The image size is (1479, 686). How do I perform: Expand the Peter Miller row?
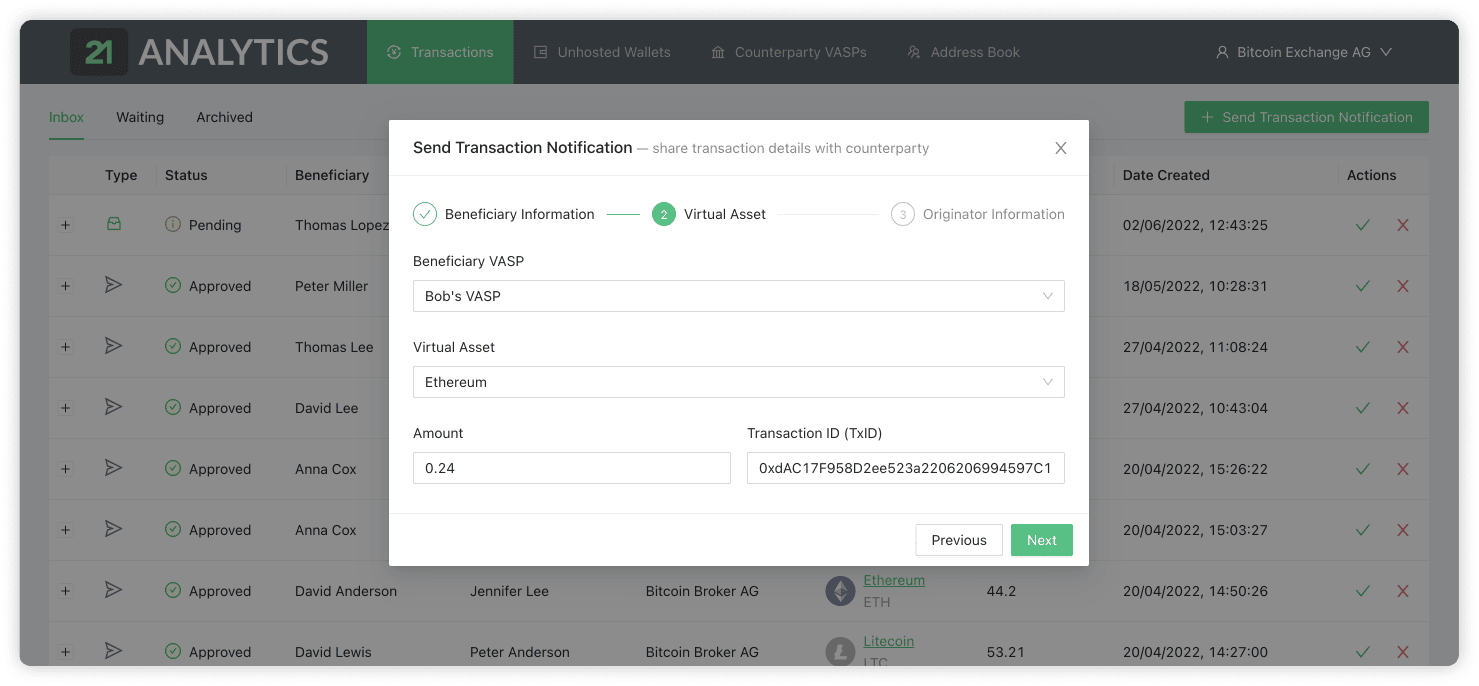pyautogui.click(x=65, y=286)
